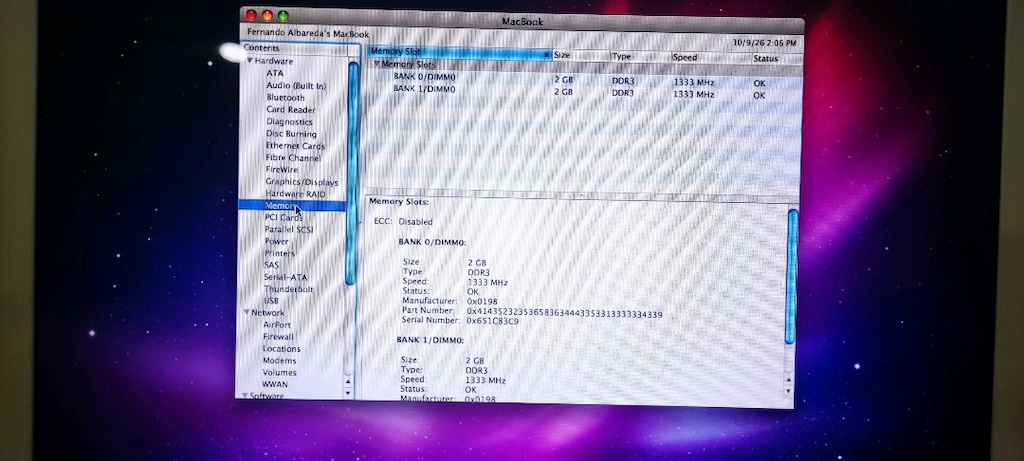Select WWAN under Network
The width and height of the screenshot is (1024, 461).
coord(275,384)
